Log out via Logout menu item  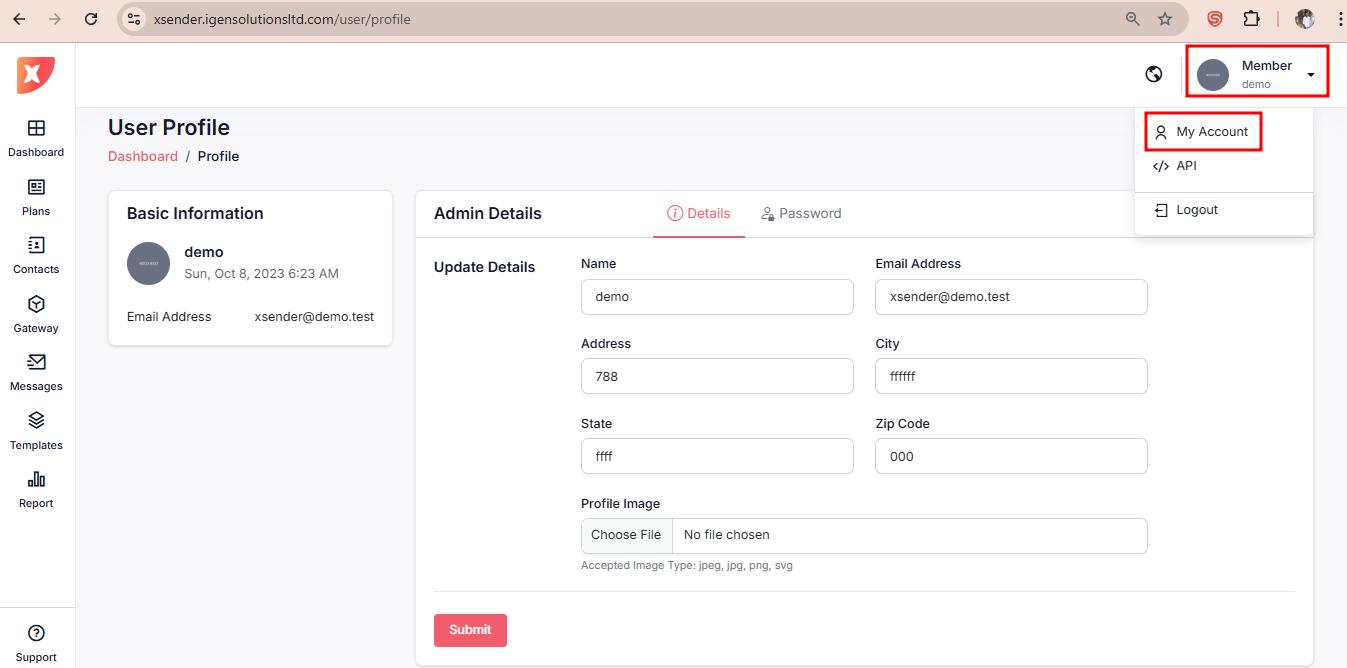point(1196,210)
